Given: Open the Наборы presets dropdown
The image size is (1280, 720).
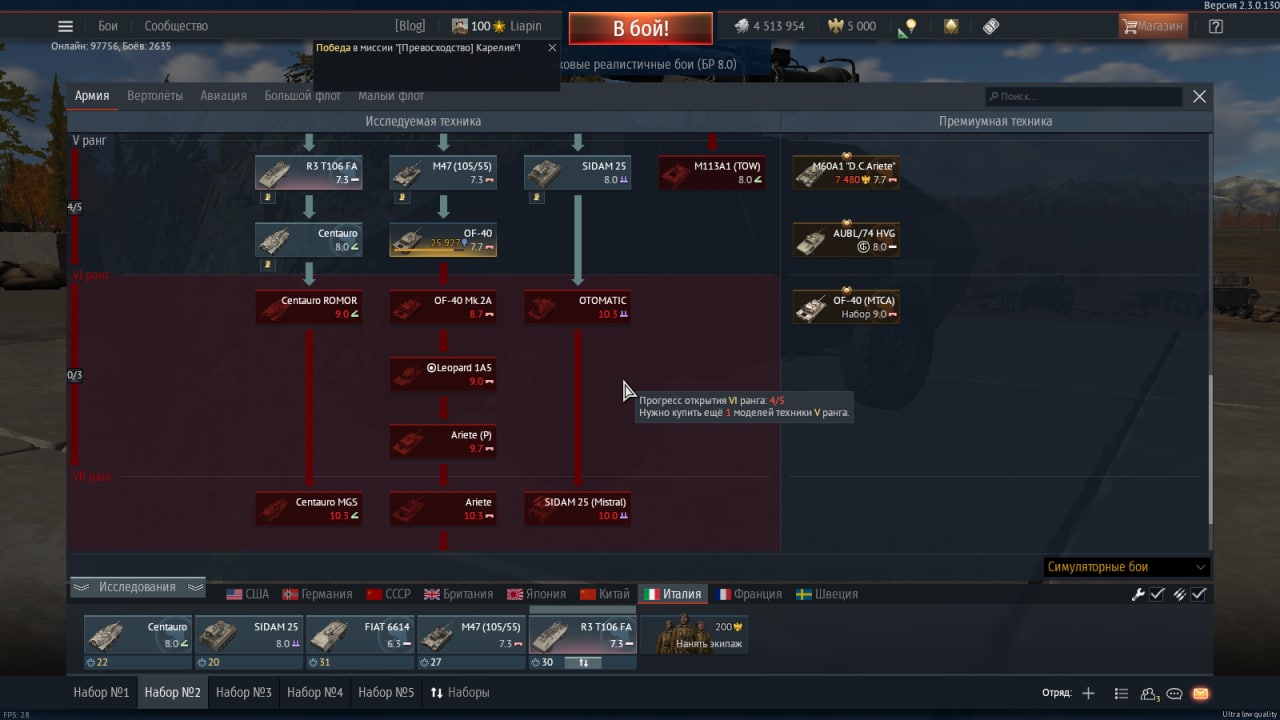Looking at the screenshot, I should click(x=460, y=692).
